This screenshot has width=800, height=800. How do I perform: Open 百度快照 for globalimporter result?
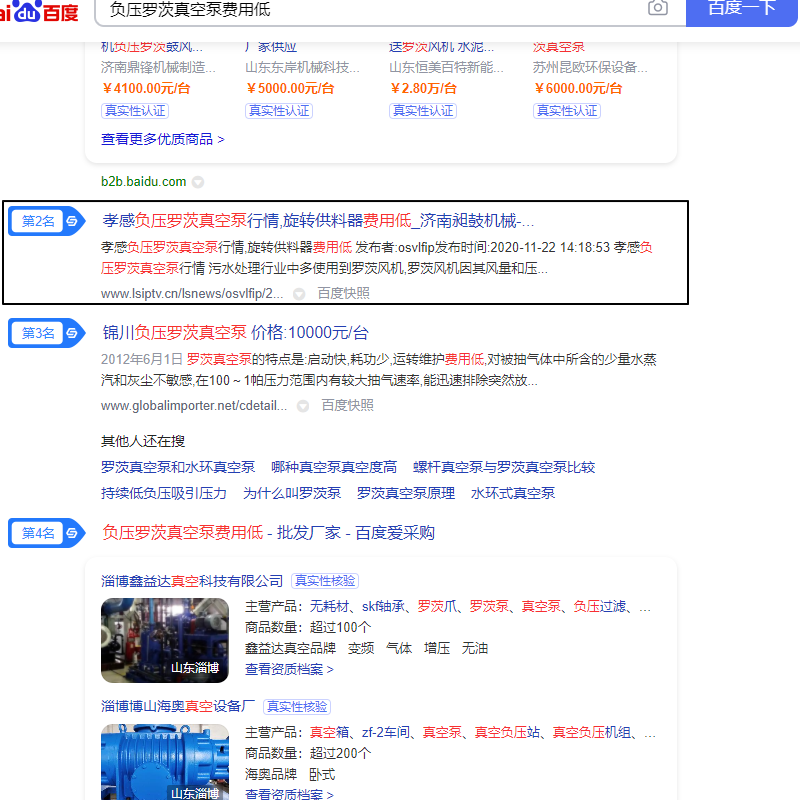click(x=347, y=406)
